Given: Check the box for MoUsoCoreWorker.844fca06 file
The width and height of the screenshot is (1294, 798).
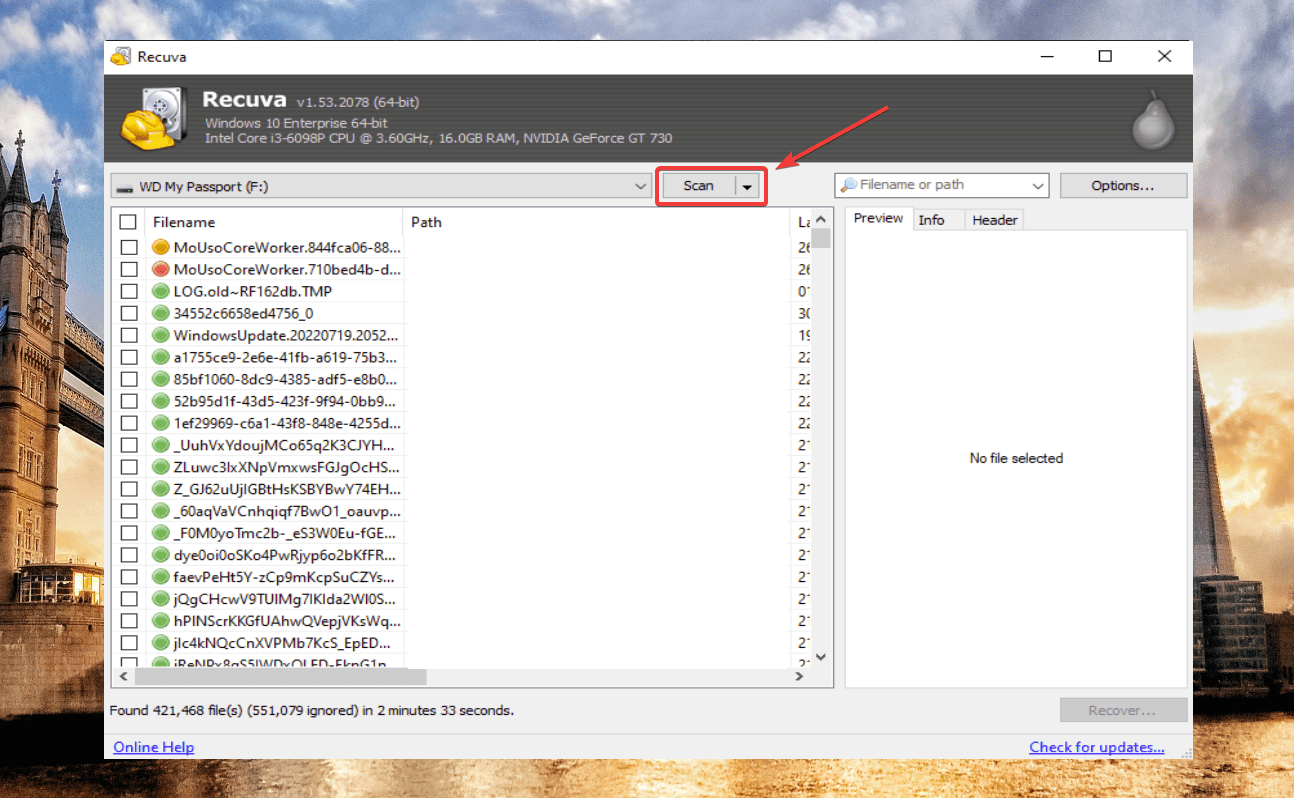Looking at the screenshot, I should coord(128,247).
